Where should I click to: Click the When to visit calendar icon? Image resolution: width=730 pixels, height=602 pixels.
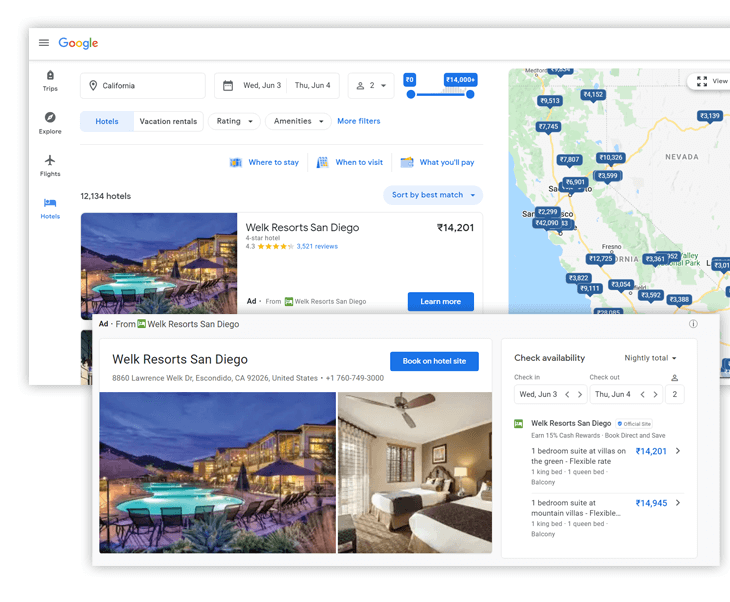(322, 162)
